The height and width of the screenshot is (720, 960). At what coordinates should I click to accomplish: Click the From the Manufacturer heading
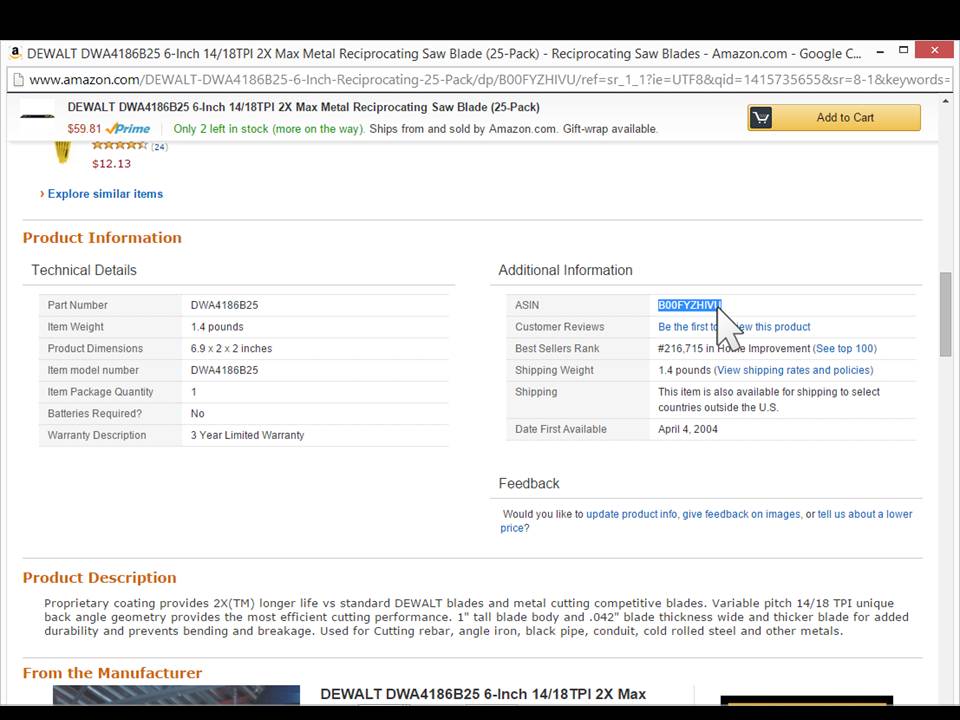112,673
